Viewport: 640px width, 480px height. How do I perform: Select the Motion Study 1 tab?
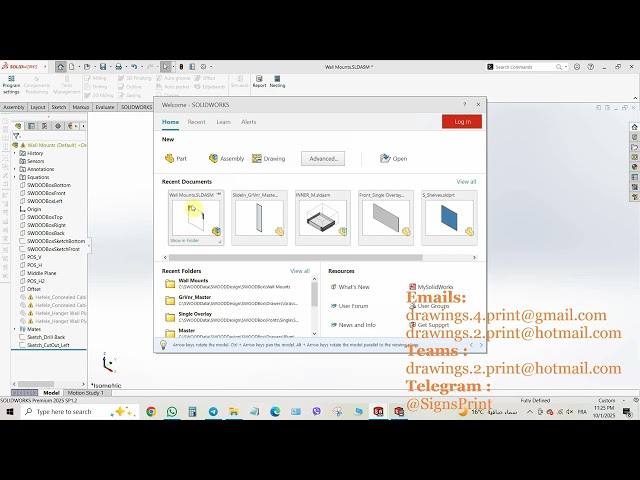[x=85, y=393]
